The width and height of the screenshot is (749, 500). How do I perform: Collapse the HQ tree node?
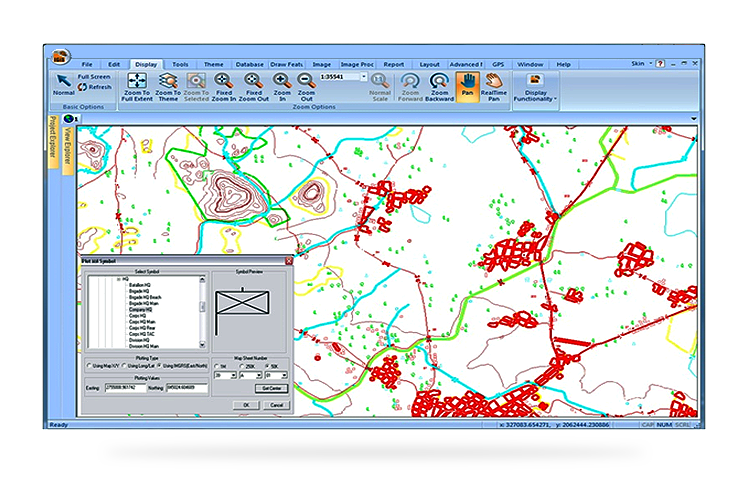click(x=119, y=279)
